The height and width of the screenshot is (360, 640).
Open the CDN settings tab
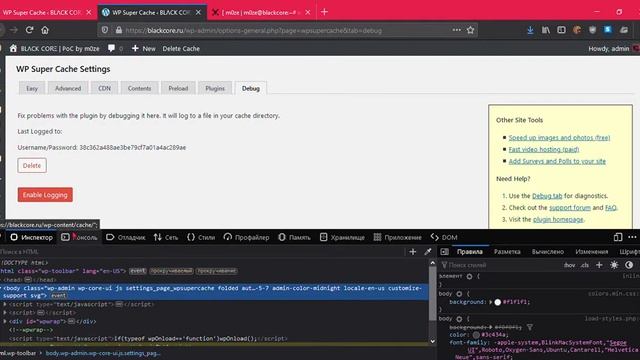(x=104, y=88)
